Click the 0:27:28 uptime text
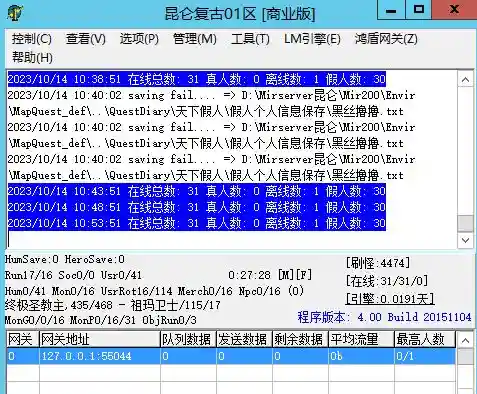The width and height of the screenshot is (477, 394). [x=249, y=275]
